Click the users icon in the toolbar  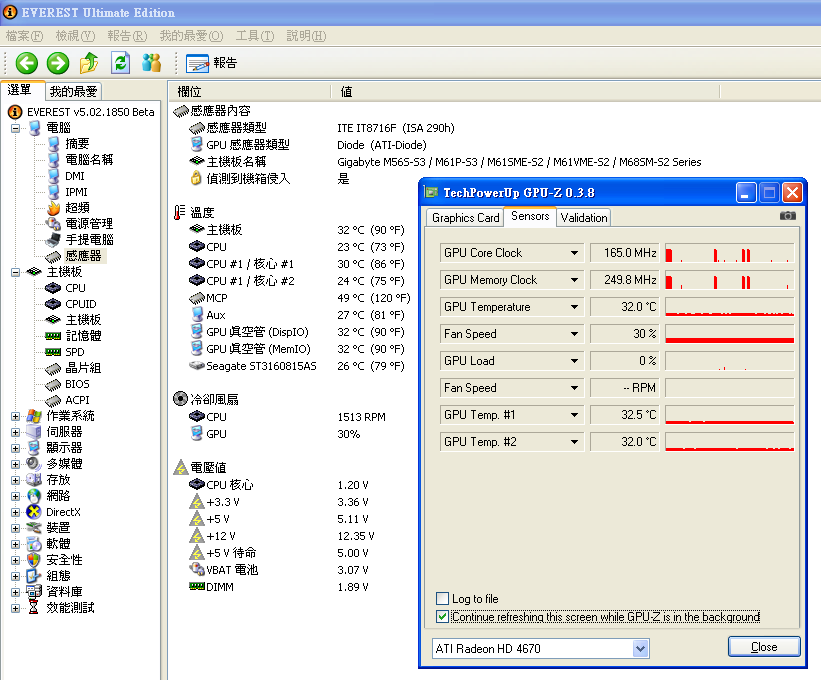(151, 63)
